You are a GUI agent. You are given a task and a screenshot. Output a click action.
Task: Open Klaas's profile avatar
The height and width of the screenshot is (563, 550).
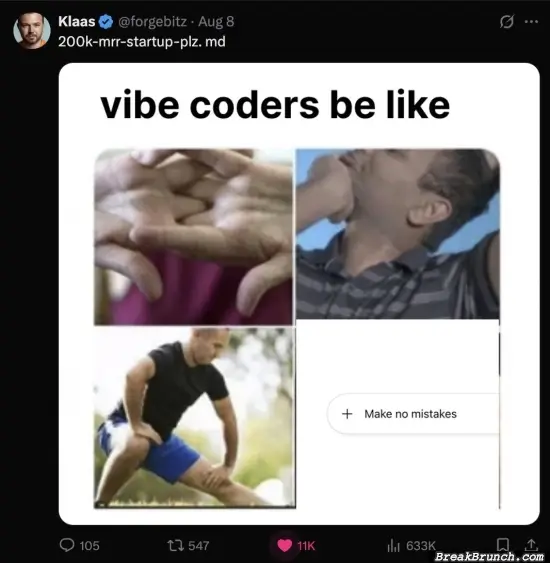click(x=32, y=31)
